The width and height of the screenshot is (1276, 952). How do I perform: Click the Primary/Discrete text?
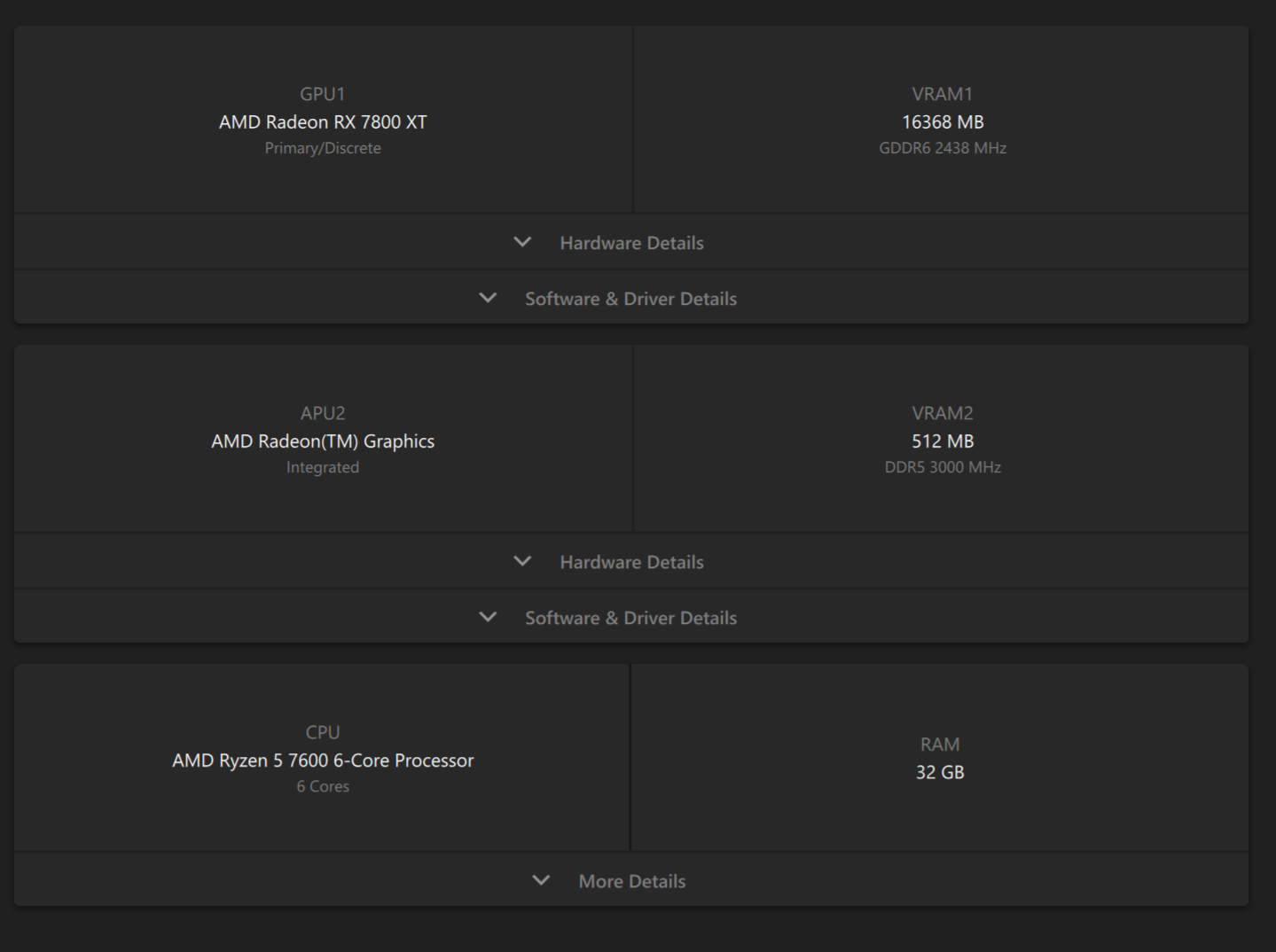point(323,148)
